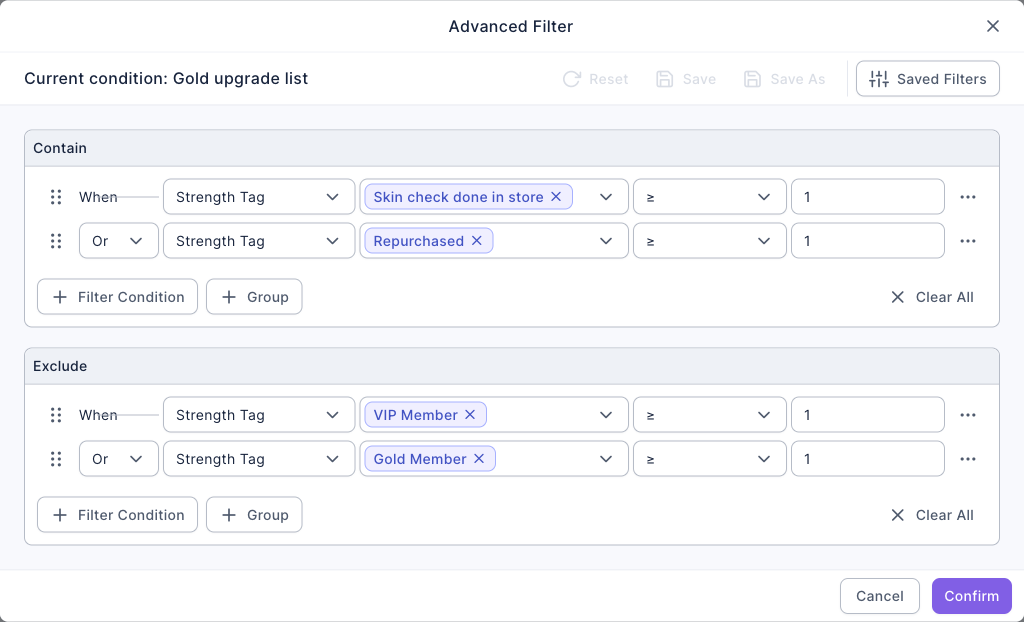The width and height of the screenshot is (1024, 622).
Task: Open ≥ comparison dropdown in Skin check row
Action: point(710,197)
